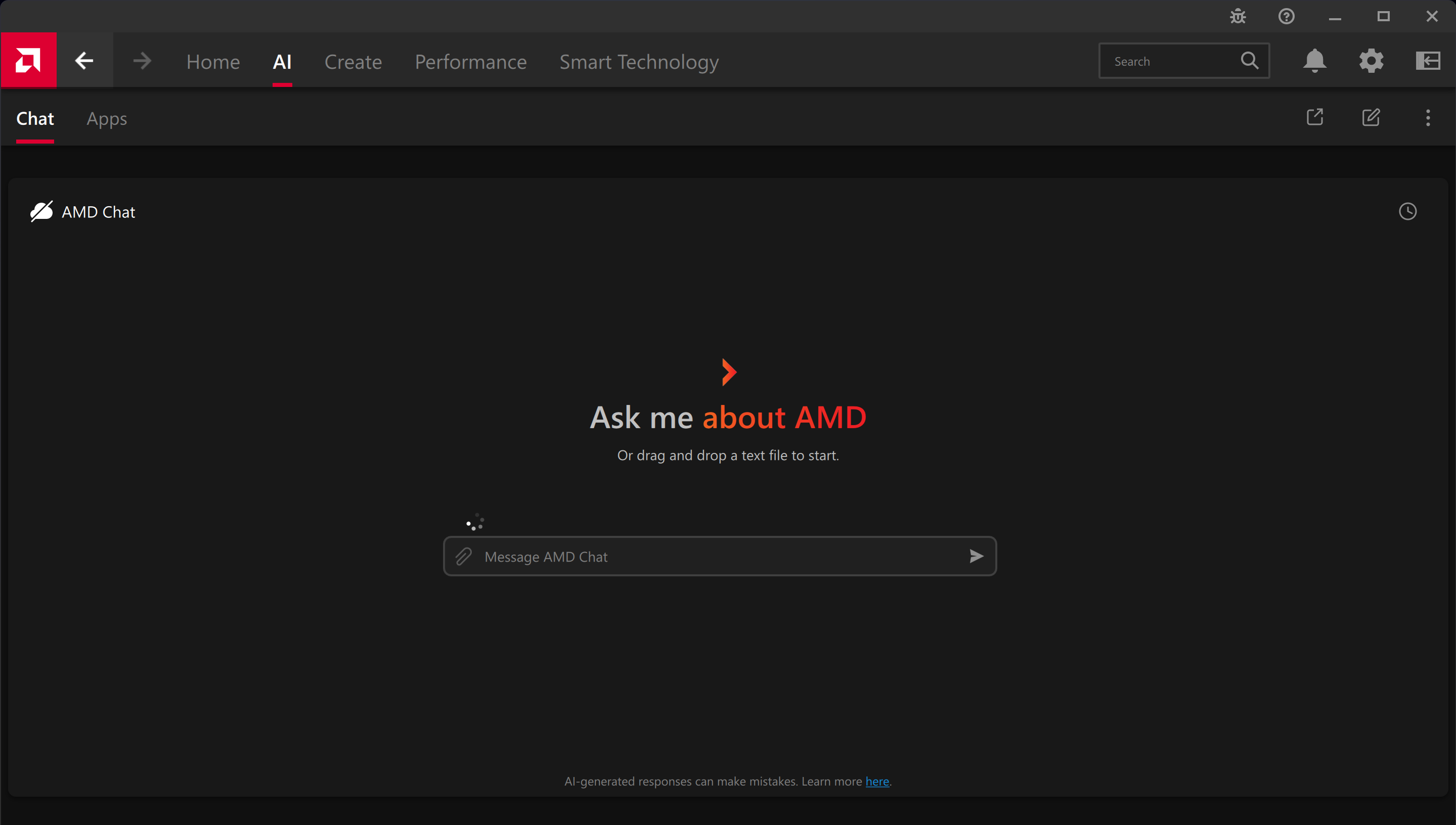Toggle the sidebar panel icon
The height and width of the screenshot is (825, 1456).
(x=1427, y=61)
